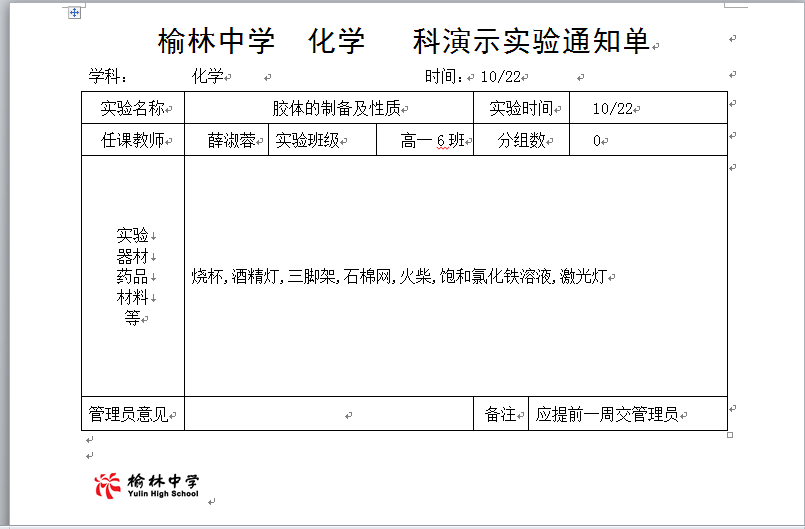Click the empty cell beside 管理员意见
This screenshot has height=529, width=805.
pos(329,414)
